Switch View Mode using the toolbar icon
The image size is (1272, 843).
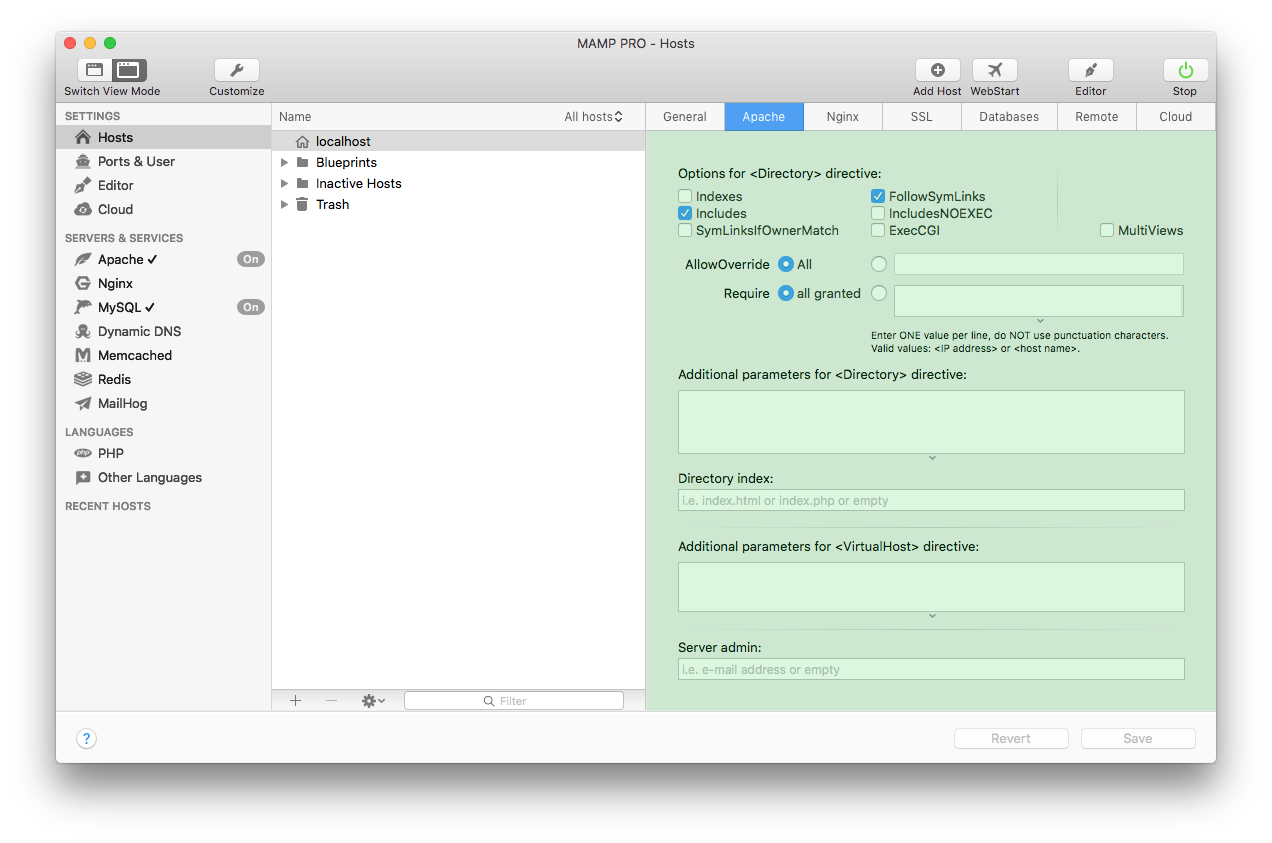[x=111, y=70]
